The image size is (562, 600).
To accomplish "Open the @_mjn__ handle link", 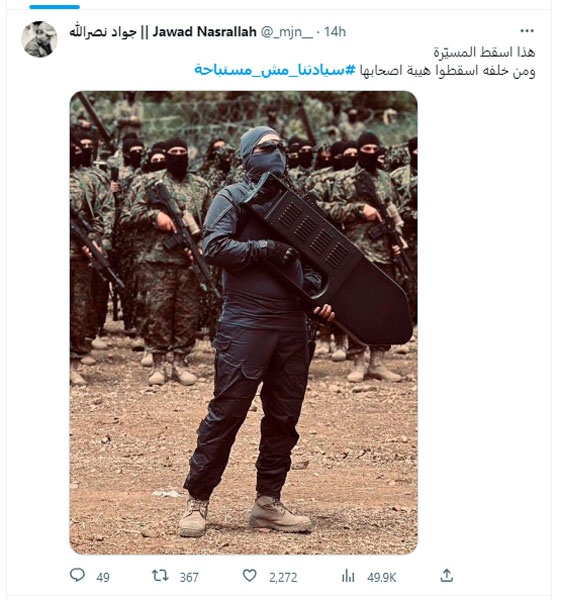I will [x=287, y=32].
